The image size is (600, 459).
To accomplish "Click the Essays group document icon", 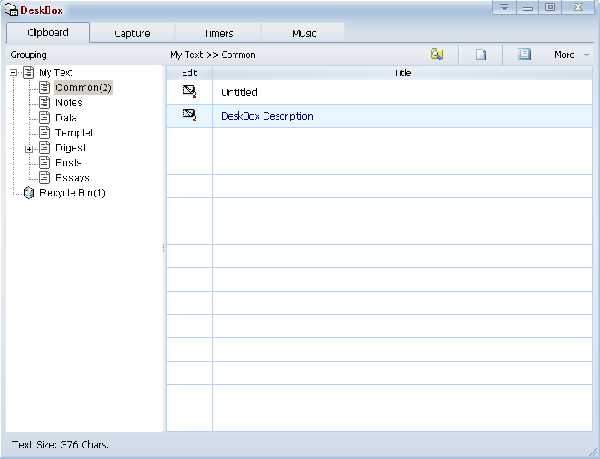I will (45, 177).
